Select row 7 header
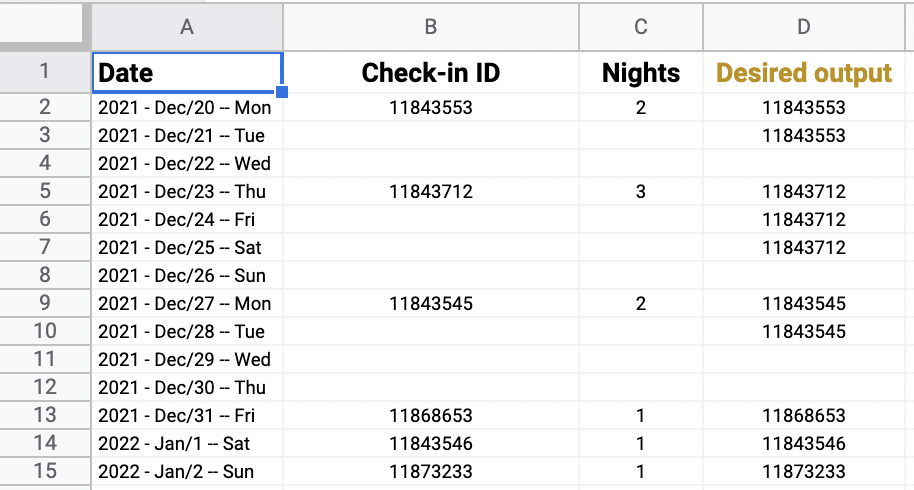Screen dimensions: 914x490 45,247
